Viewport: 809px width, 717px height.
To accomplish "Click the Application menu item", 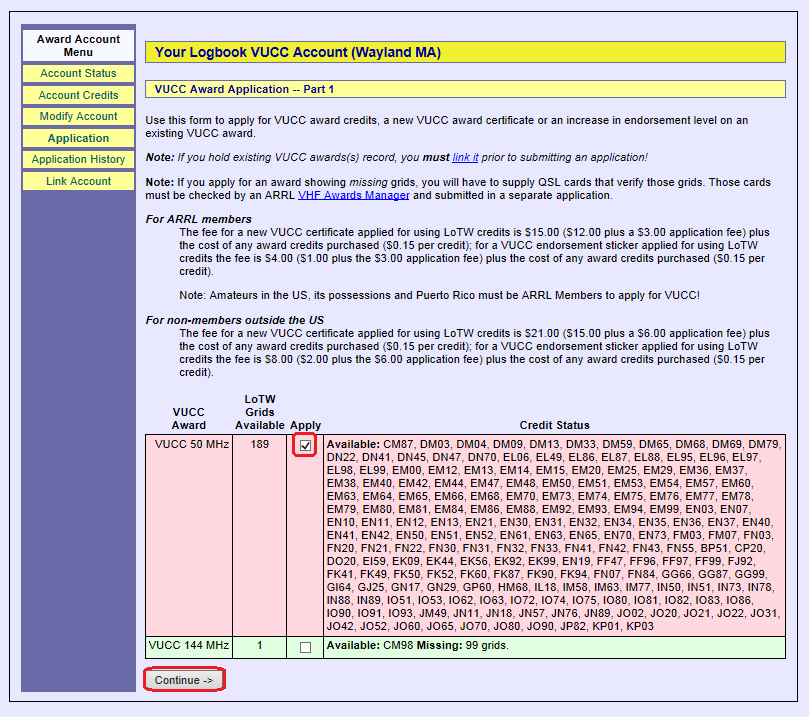I will 78,138.
